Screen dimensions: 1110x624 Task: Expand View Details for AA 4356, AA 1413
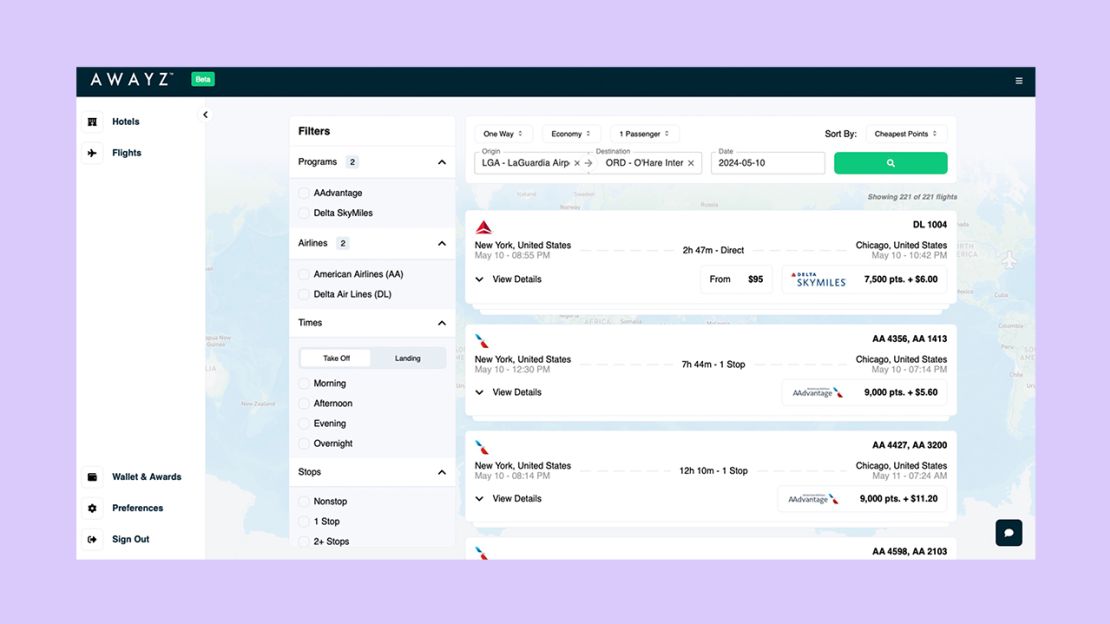coord(508,392)
